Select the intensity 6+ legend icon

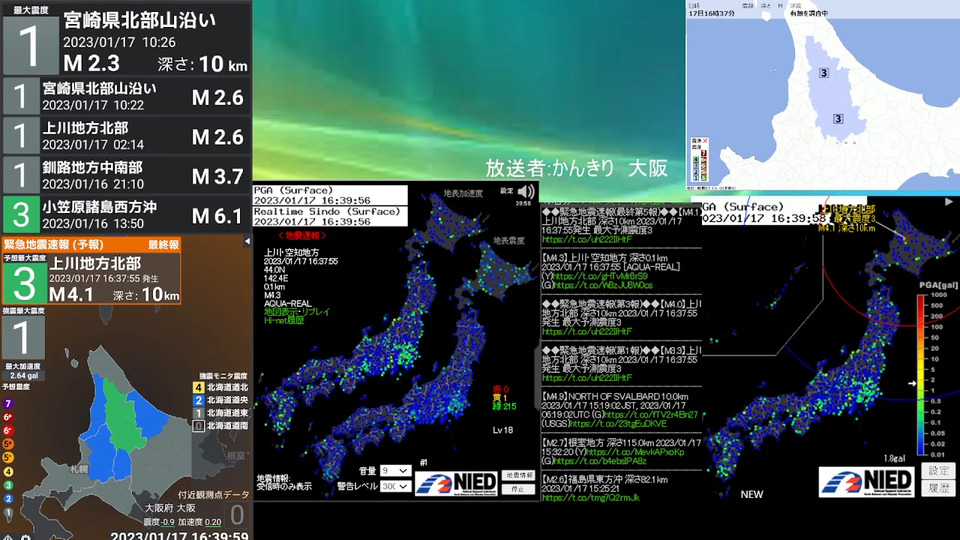pyautogui.click(x=8, y=417)
